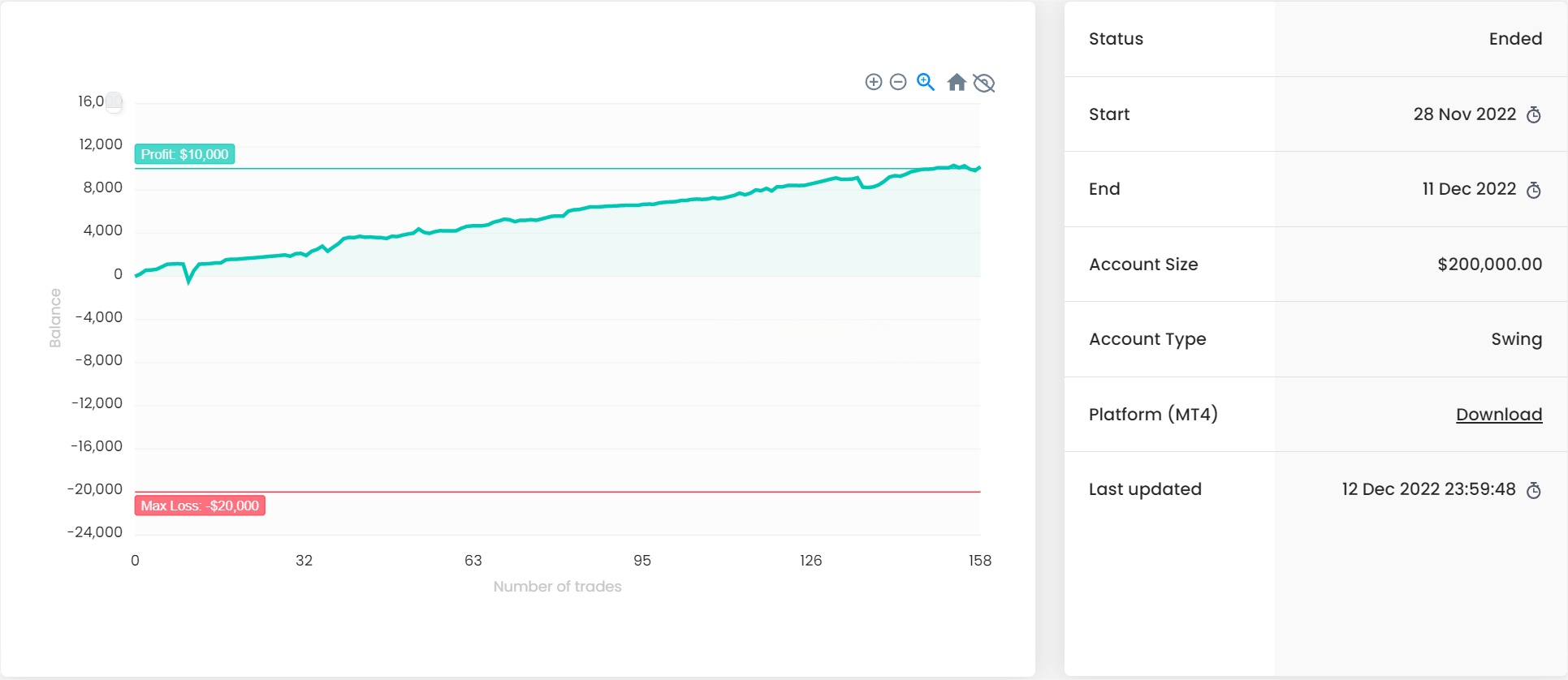
Task: Click the 28 Nov 2022 start date
Action: (x=1464, y=114)
